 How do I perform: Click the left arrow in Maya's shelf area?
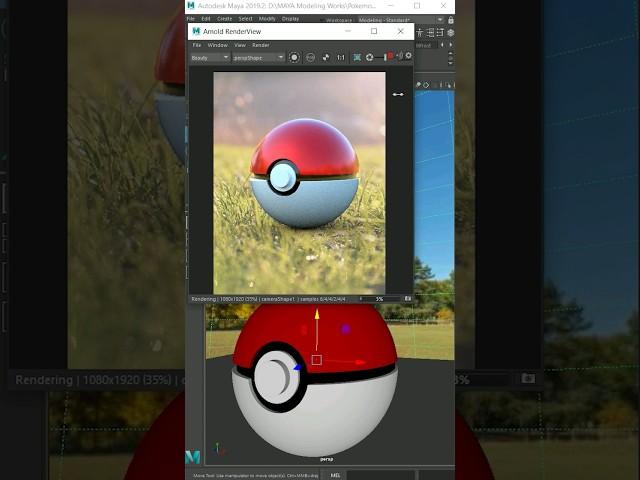pyautogui.click(x=442, y=45)
